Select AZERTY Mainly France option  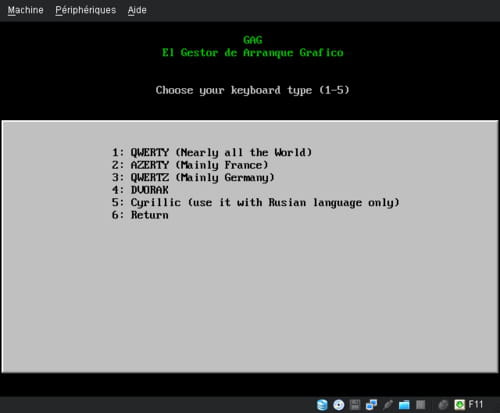(190, 165)
